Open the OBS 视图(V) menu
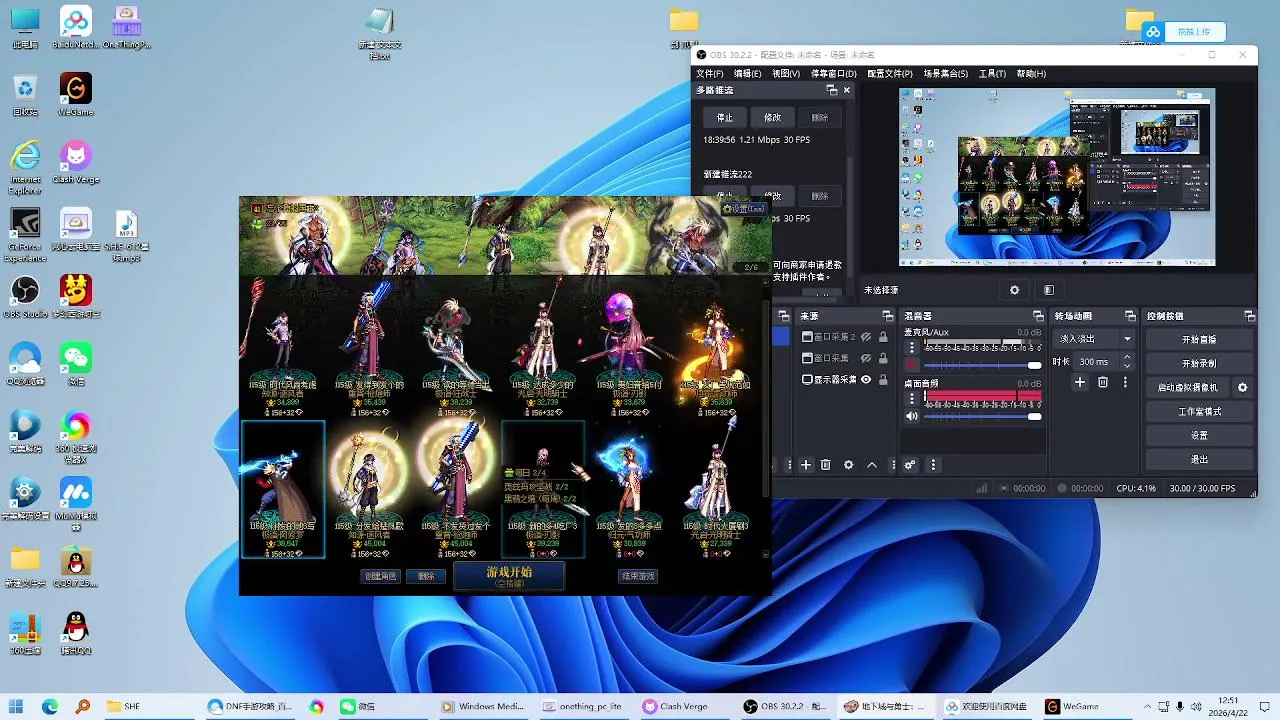The image size is (1280, 720). (x=785, y=73)
